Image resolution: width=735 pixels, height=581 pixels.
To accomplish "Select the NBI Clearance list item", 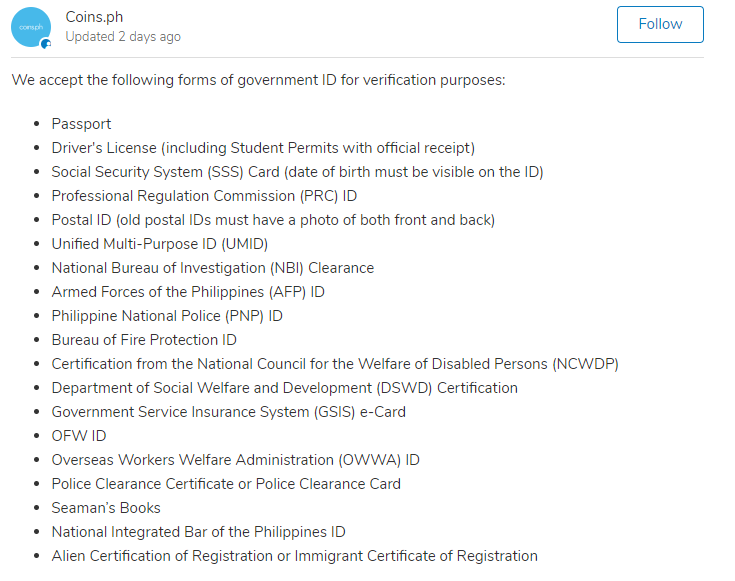I will (213, 268).
